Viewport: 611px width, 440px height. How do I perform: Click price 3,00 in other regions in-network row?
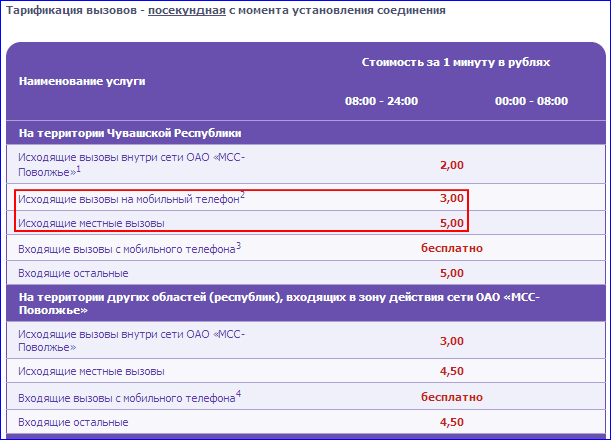click(x=452, y=341)
